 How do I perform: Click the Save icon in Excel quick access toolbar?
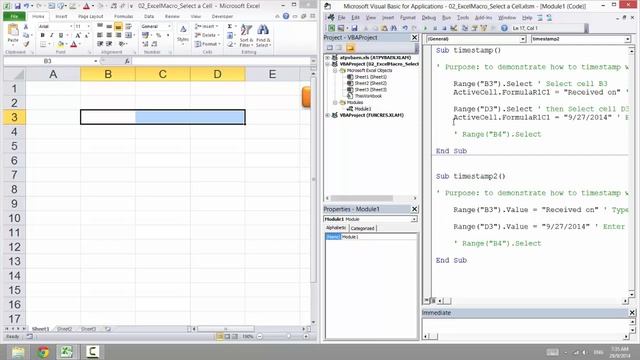[17, 6]
